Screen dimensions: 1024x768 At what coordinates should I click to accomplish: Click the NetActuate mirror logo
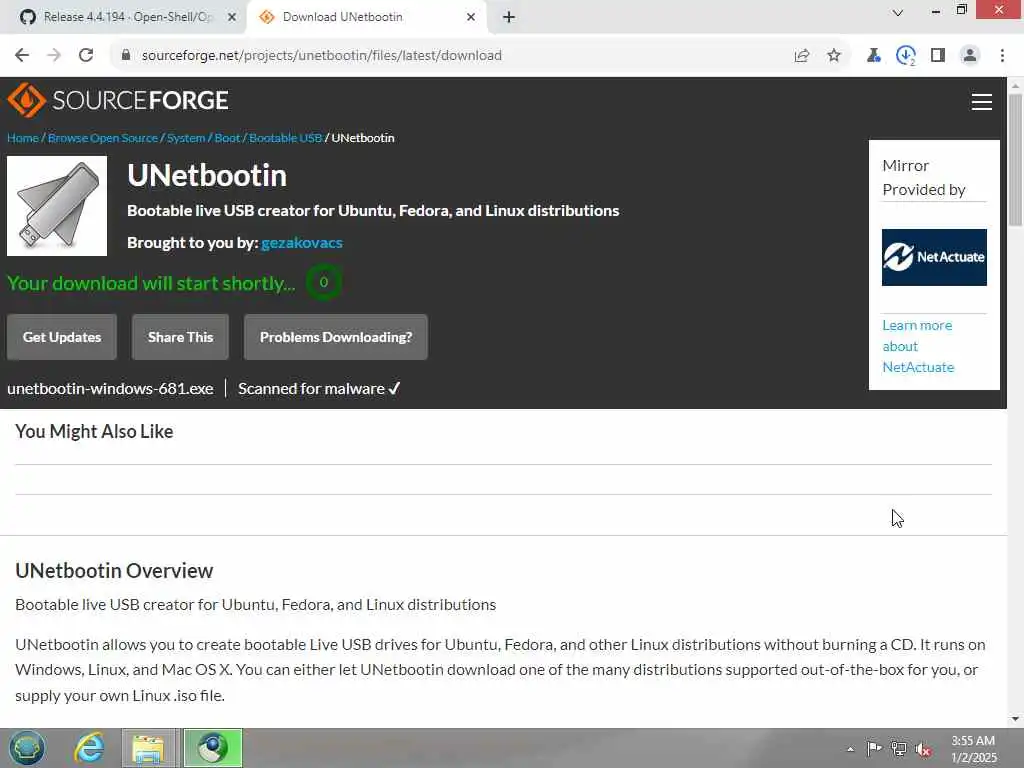[x=934, y=257]
